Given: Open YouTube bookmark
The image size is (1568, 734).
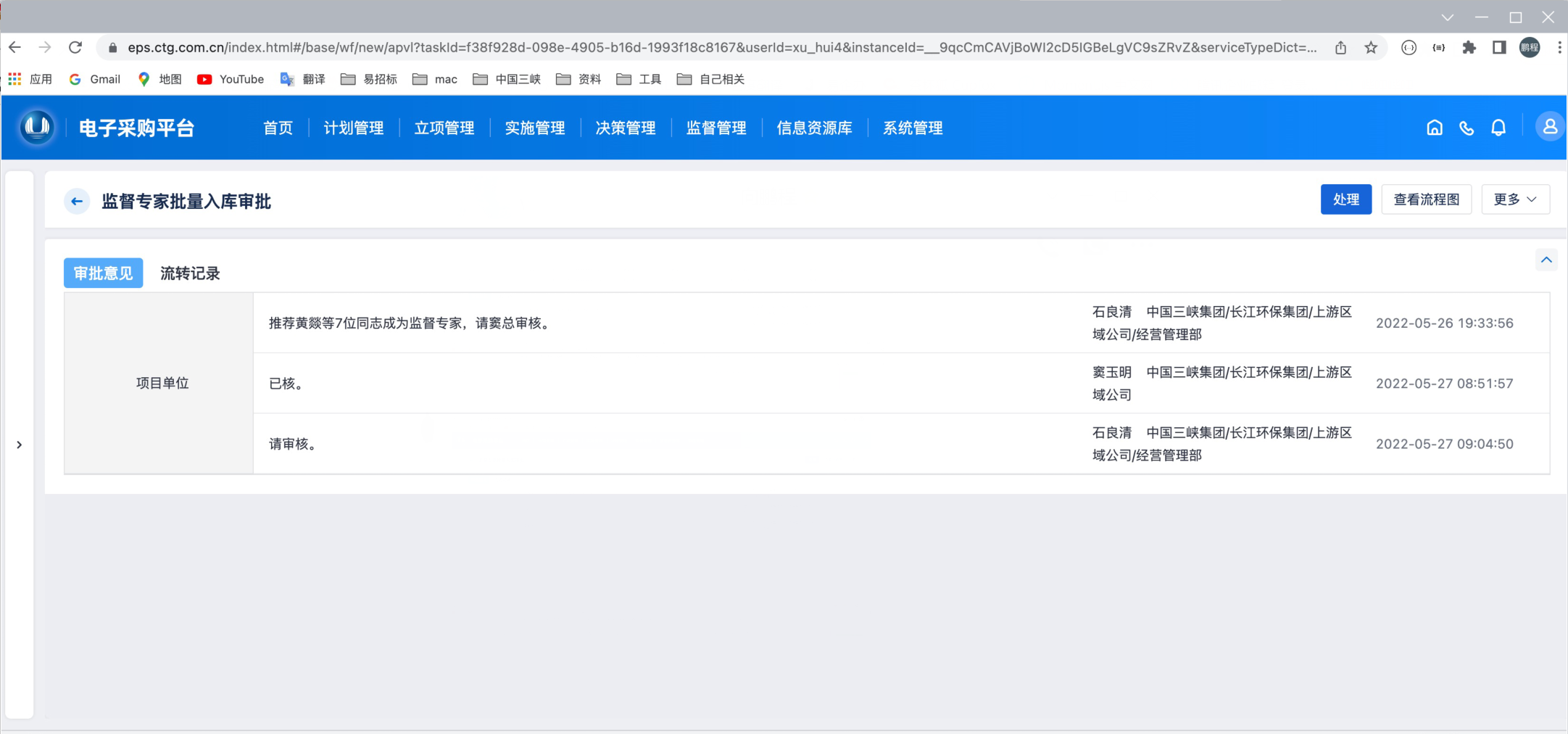Looking at the screenshot, I should point(231,79).
